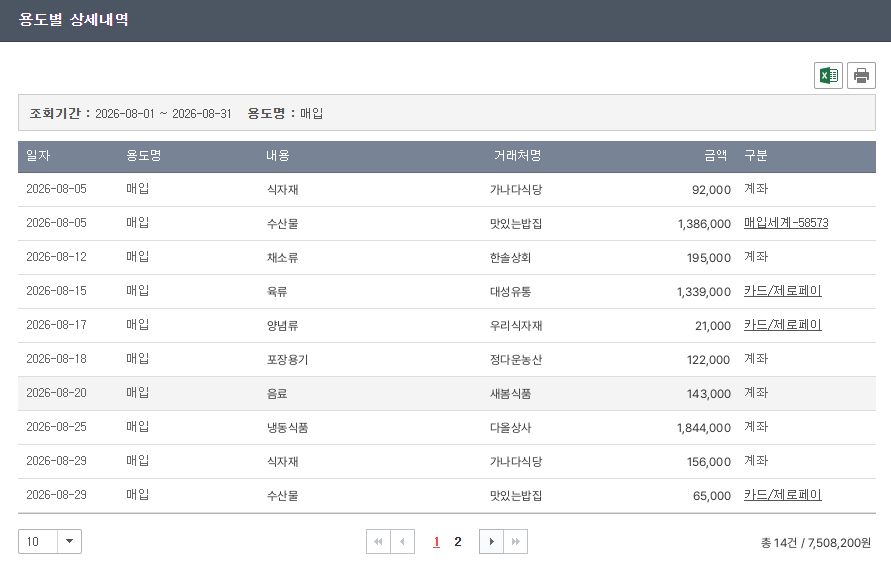The image size is (891, 566).
Task: Select the 21,000 amount cell
Action: coord(713,326)
